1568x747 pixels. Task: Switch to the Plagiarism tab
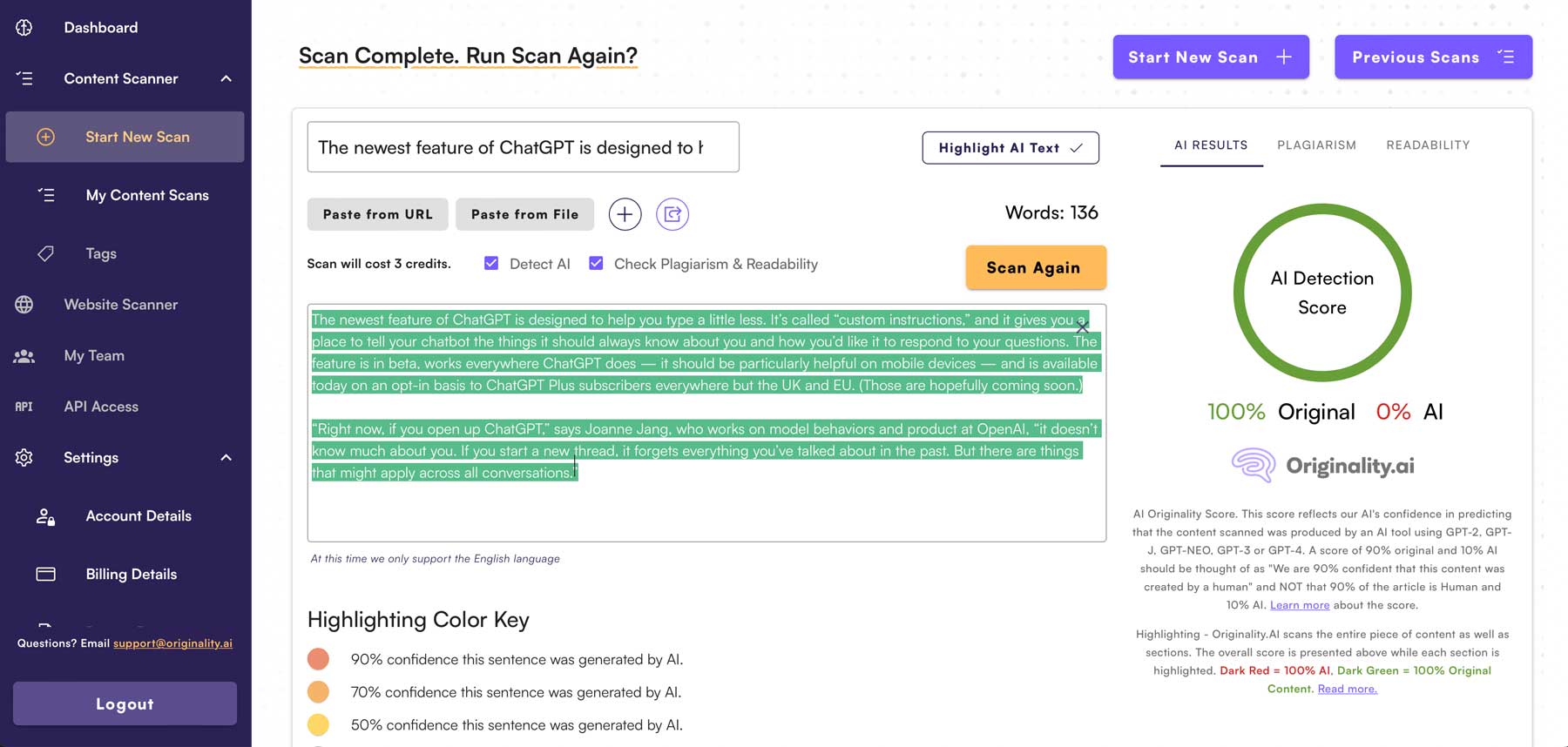pyautogui.click(x=1316, y=145)
